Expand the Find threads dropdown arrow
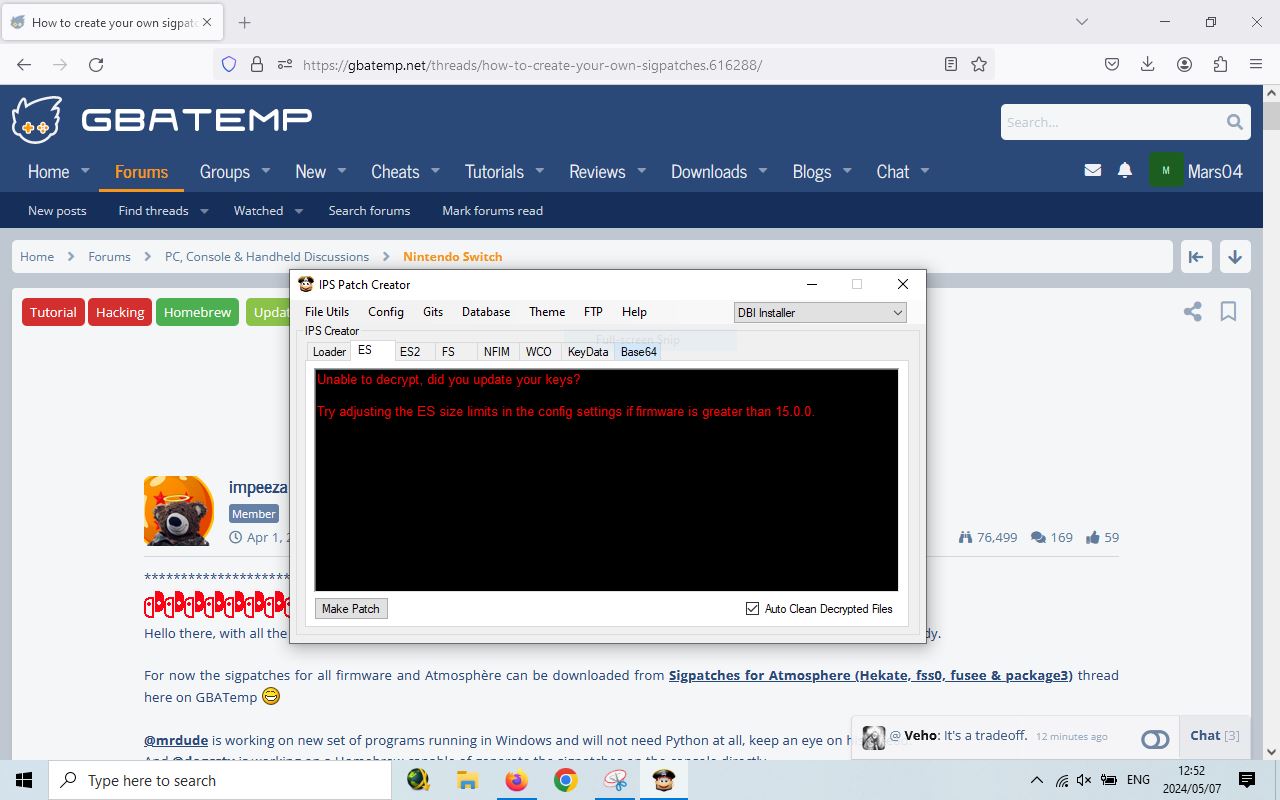1280x800 pixels. (x=204, y=211)
